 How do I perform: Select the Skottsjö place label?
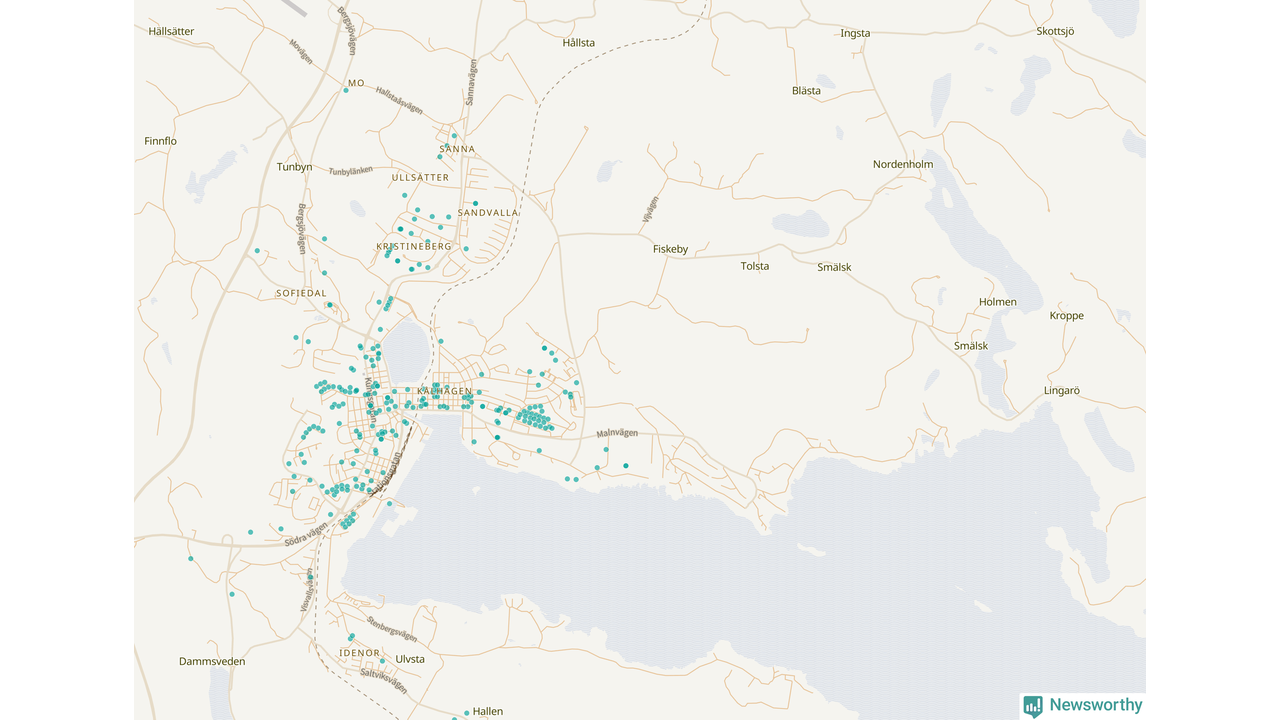(x=1055, y=31)
